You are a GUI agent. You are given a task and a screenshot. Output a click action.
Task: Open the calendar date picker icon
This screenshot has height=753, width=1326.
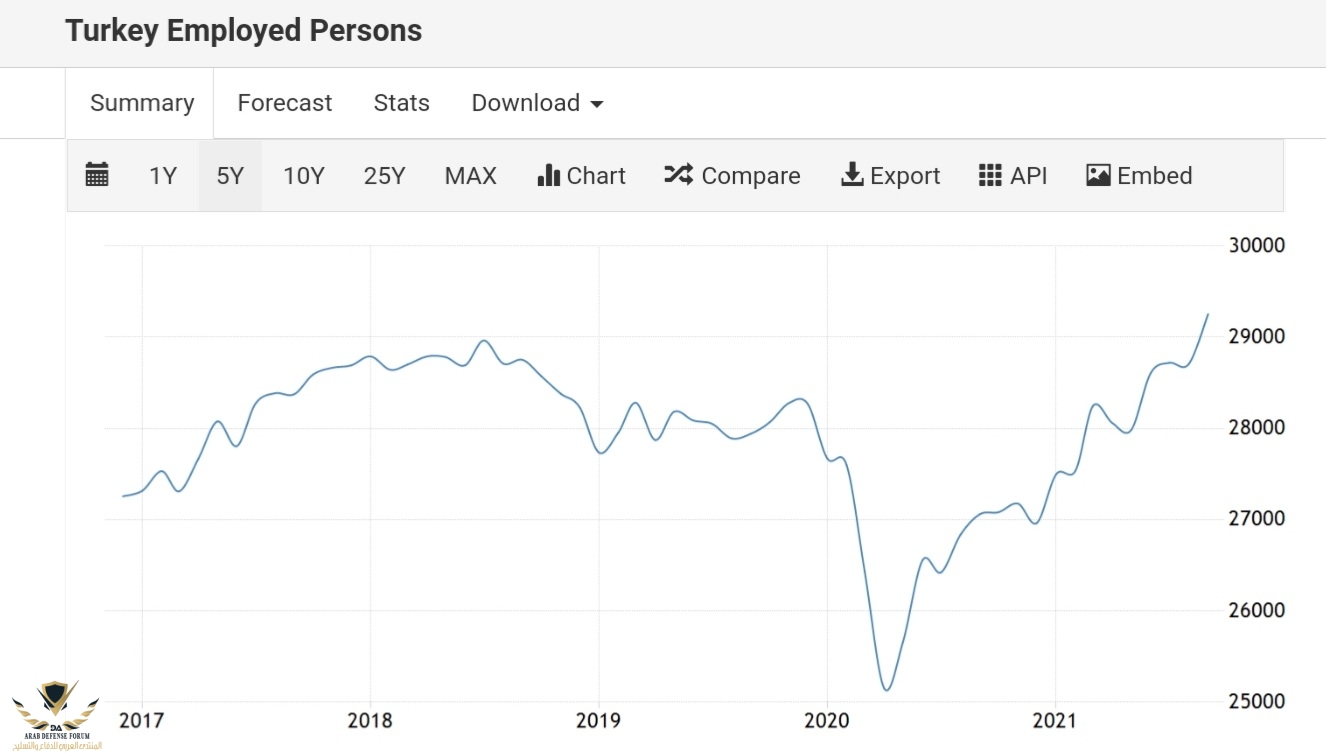tap(97, 175)
